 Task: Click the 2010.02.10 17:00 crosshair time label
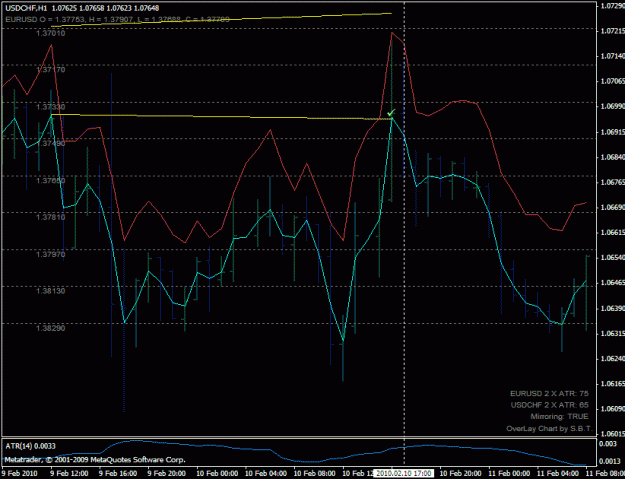(x=403, y=473)
